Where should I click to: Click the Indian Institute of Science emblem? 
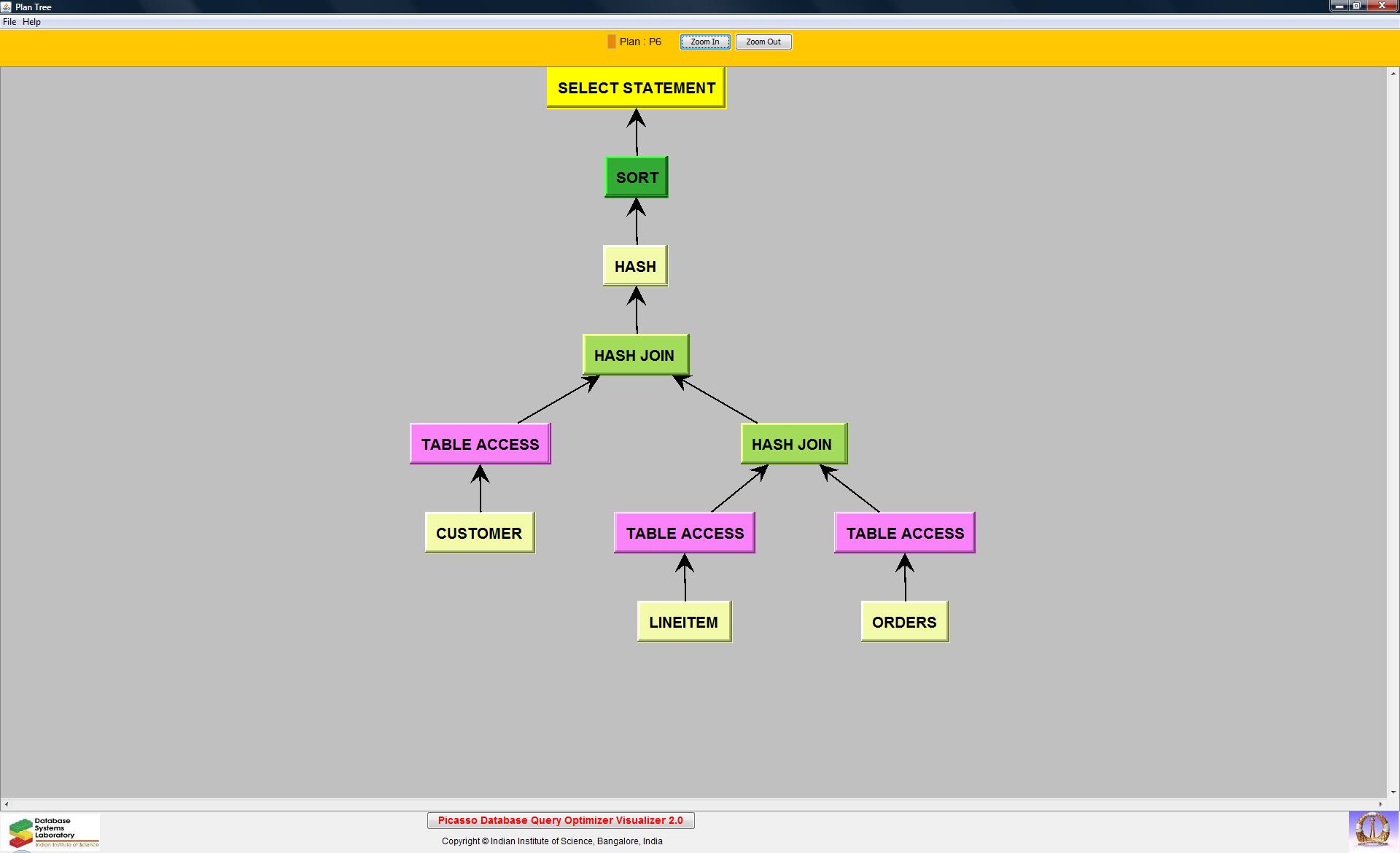(x=1372, y=830)
